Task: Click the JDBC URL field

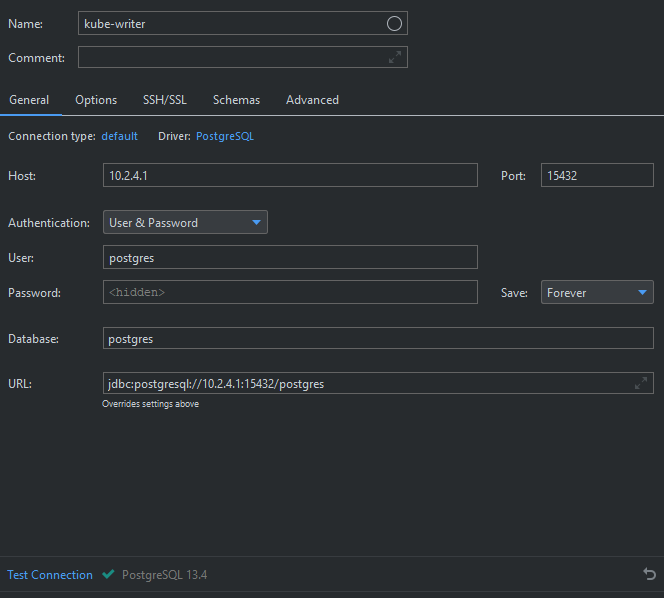Action: pyautogui.click(x=378, y=383)
